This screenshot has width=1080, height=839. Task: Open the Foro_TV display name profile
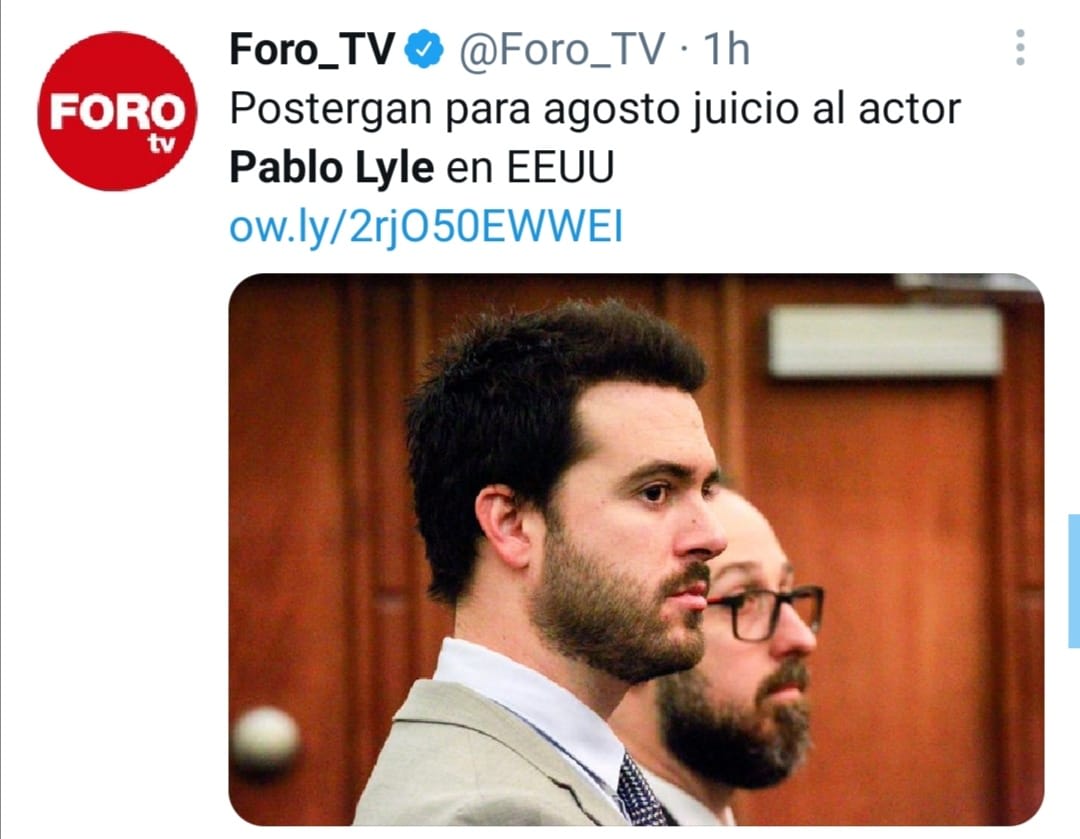(312, 50)
